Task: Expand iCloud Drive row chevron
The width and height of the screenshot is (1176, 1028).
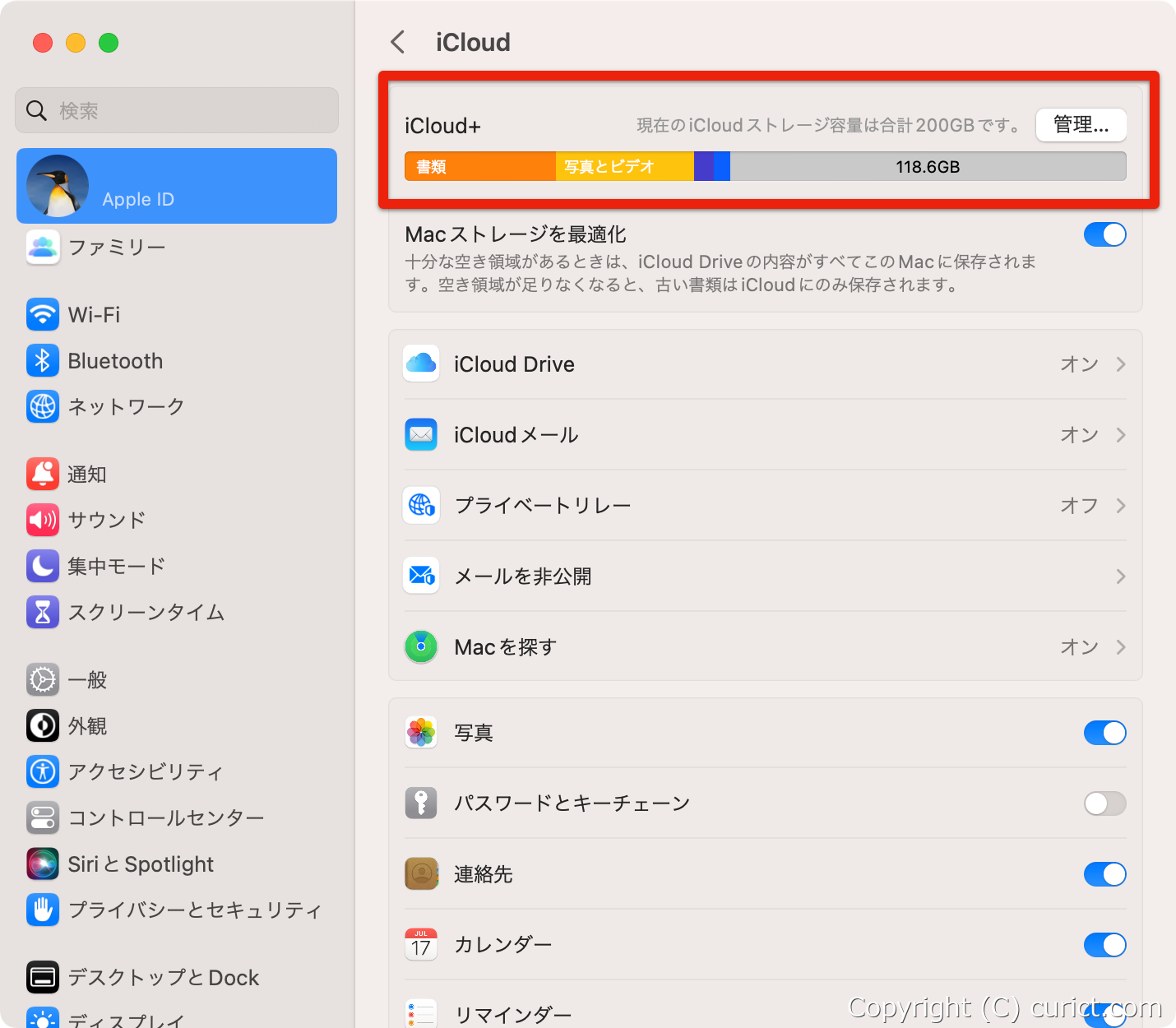Action: point(1120,364)
